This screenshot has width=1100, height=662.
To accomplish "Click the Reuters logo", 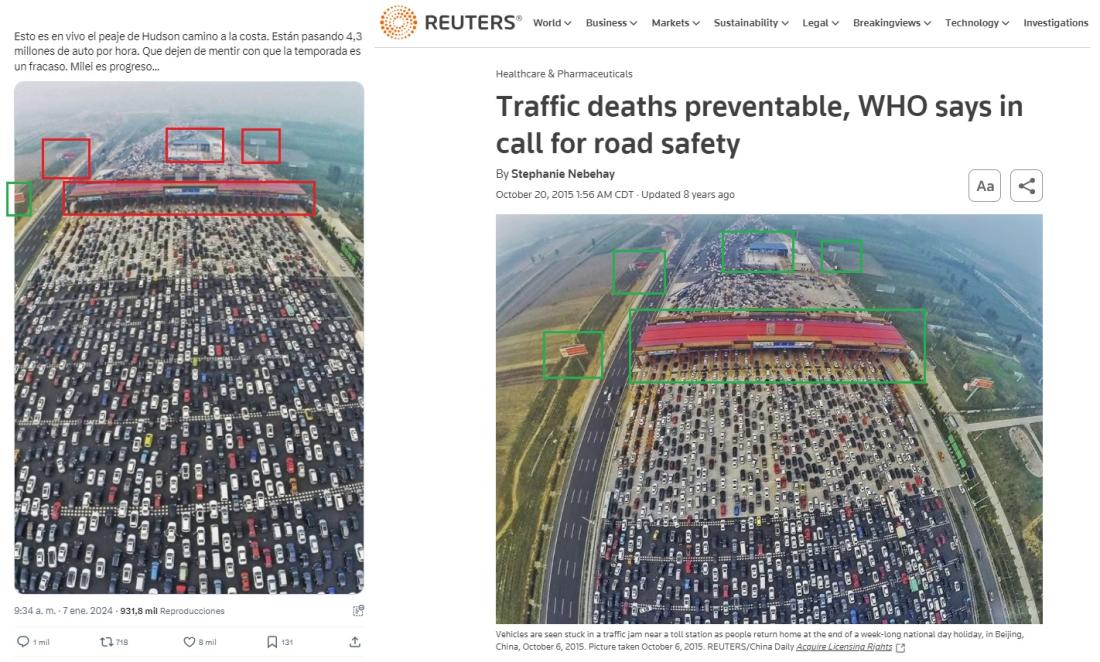I will click(450, 22).
